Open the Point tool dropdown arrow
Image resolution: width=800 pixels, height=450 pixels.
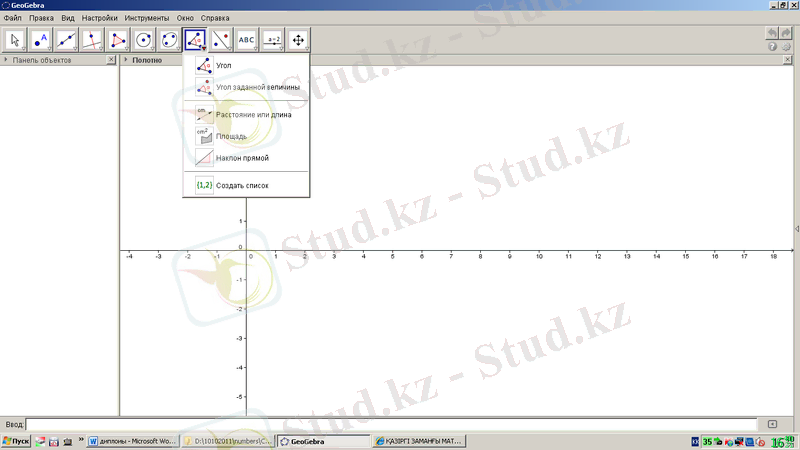coord(49,48)
